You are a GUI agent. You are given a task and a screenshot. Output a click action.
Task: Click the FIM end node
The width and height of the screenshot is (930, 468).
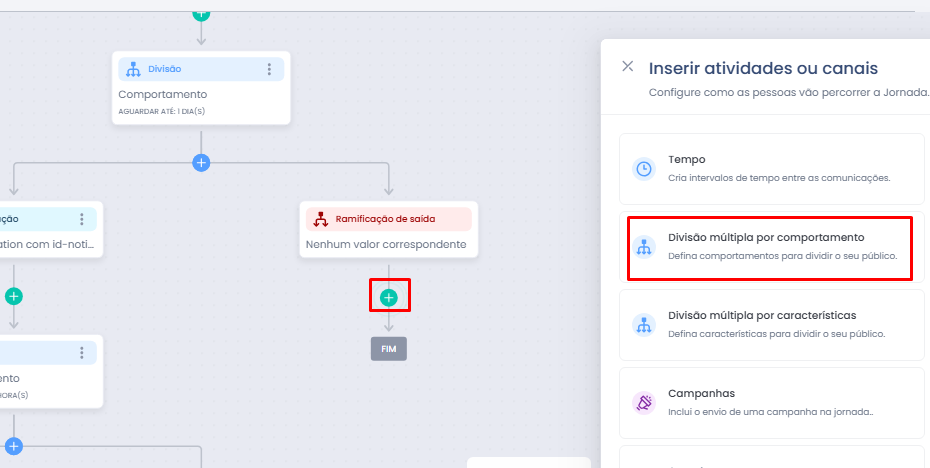click(389, 349)
